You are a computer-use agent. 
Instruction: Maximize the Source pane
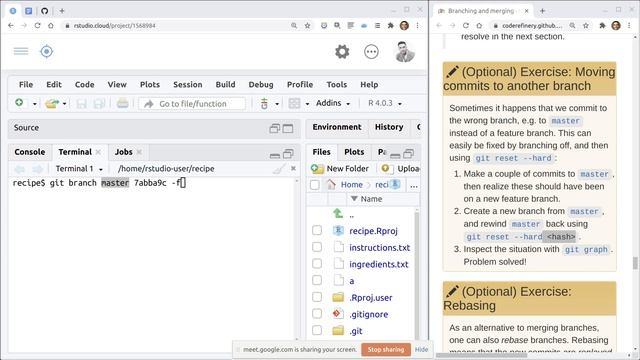click(288, 129)
